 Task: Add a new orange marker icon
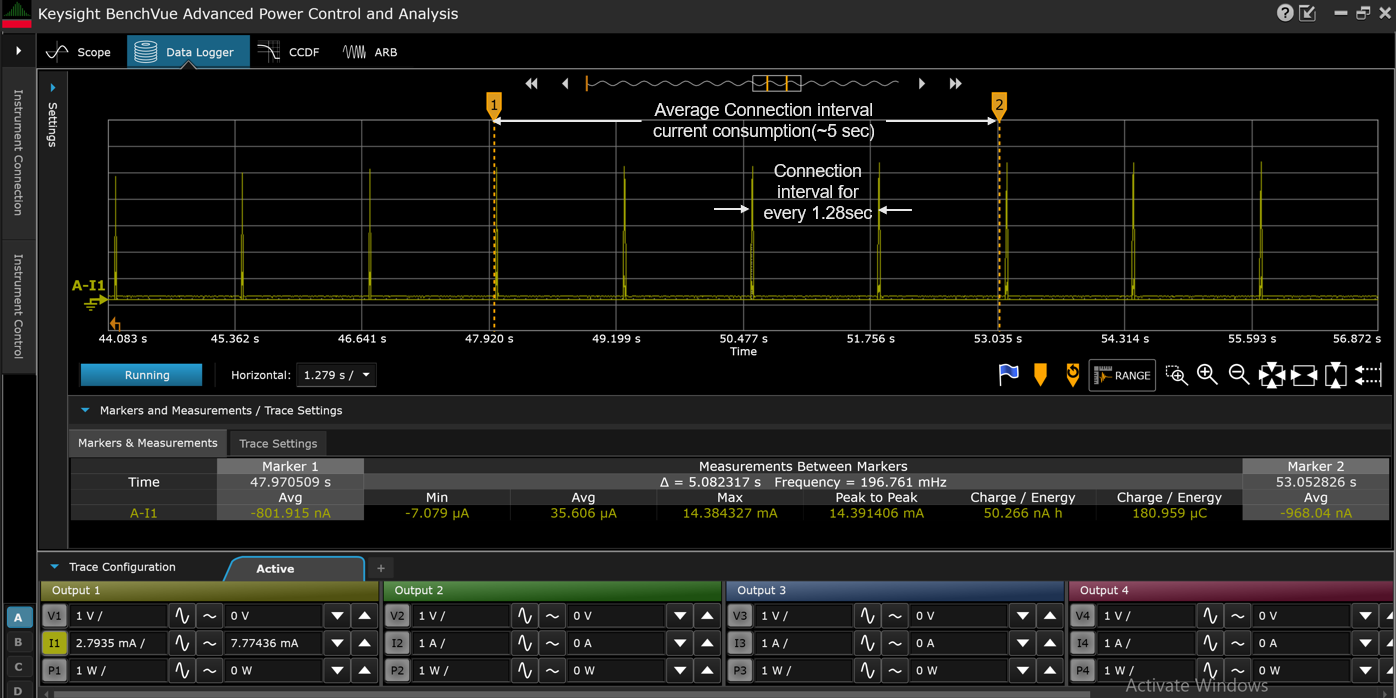click(1040, 374)
